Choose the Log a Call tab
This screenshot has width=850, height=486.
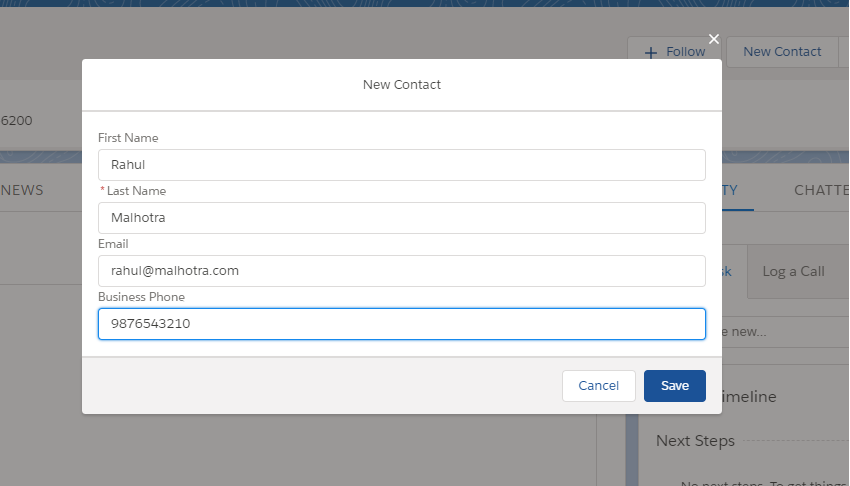click(x=793, y=271)
